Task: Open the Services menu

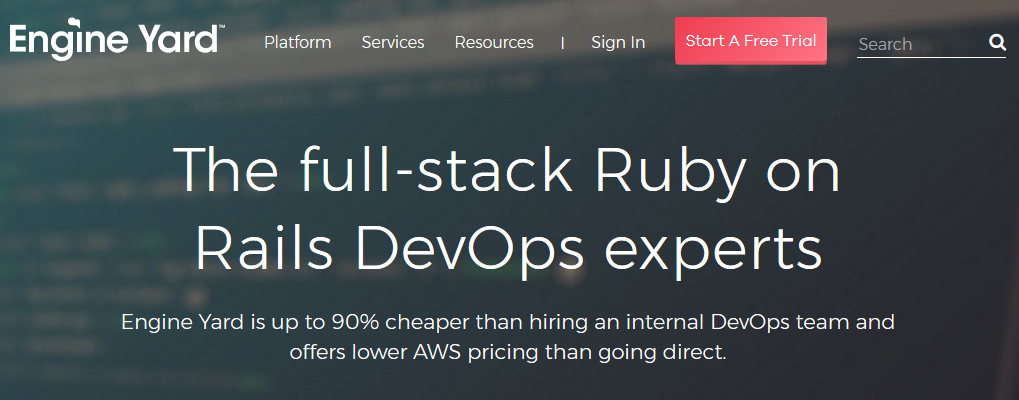Action: tap(393, 43)
